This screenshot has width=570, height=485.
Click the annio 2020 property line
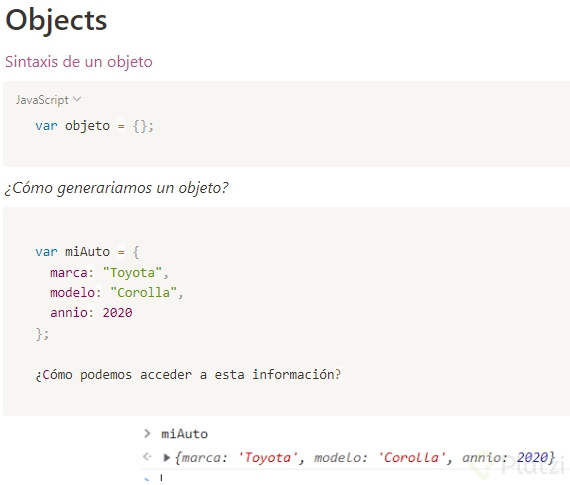[x=91, y=312]
